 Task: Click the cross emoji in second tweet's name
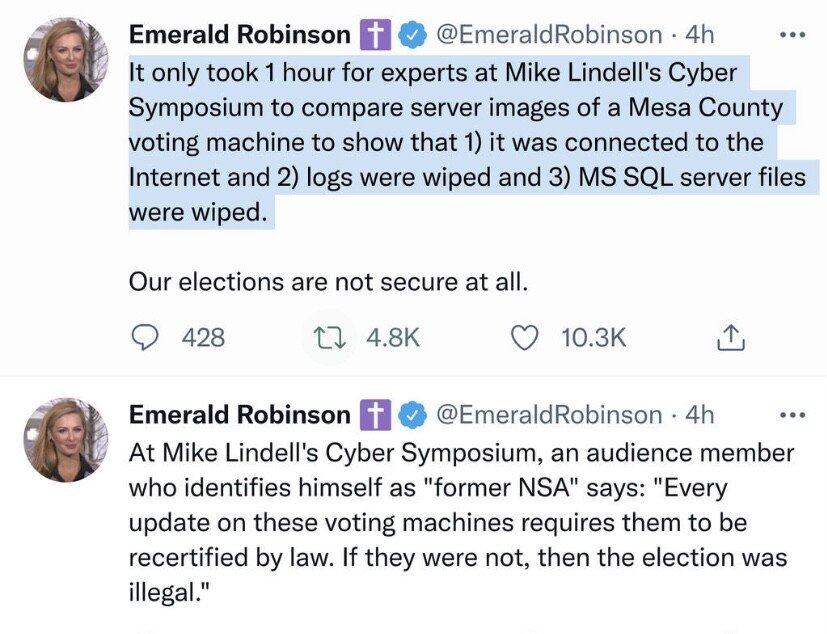pos(375,414)
